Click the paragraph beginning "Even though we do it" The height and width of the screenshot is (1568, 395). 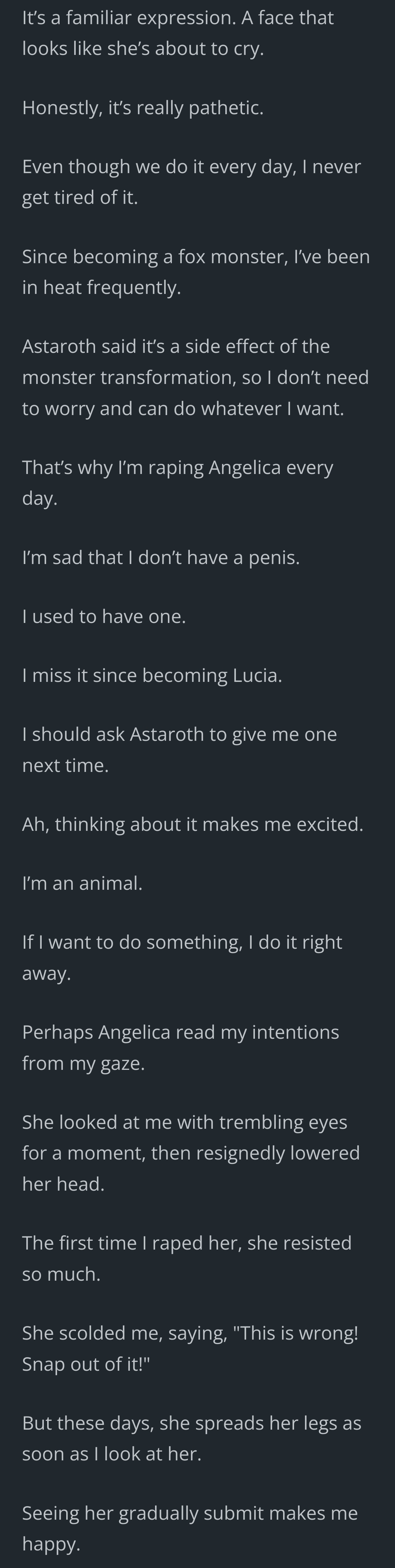click(191, 182)
